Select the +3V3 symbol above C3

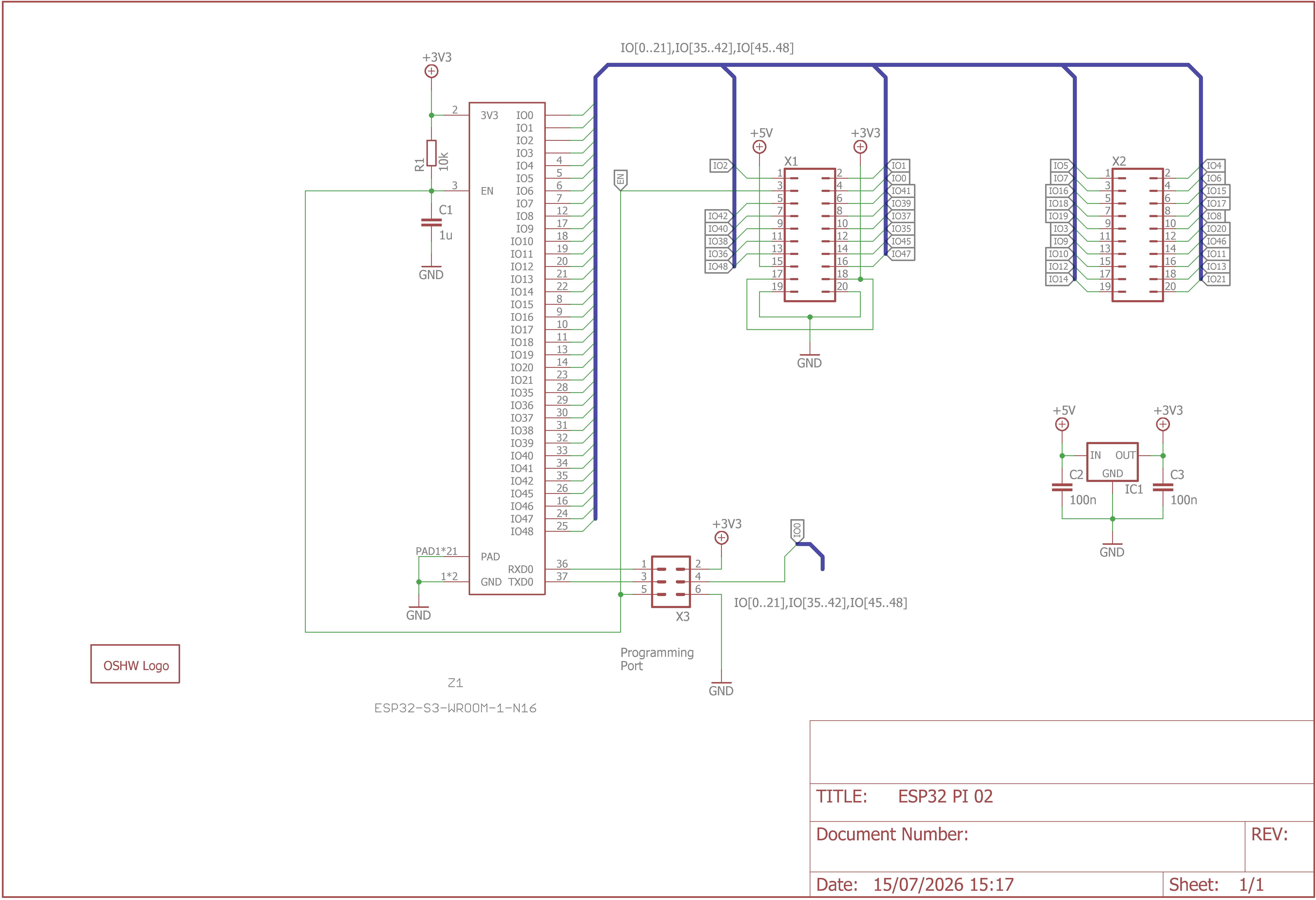(1163, 424)
